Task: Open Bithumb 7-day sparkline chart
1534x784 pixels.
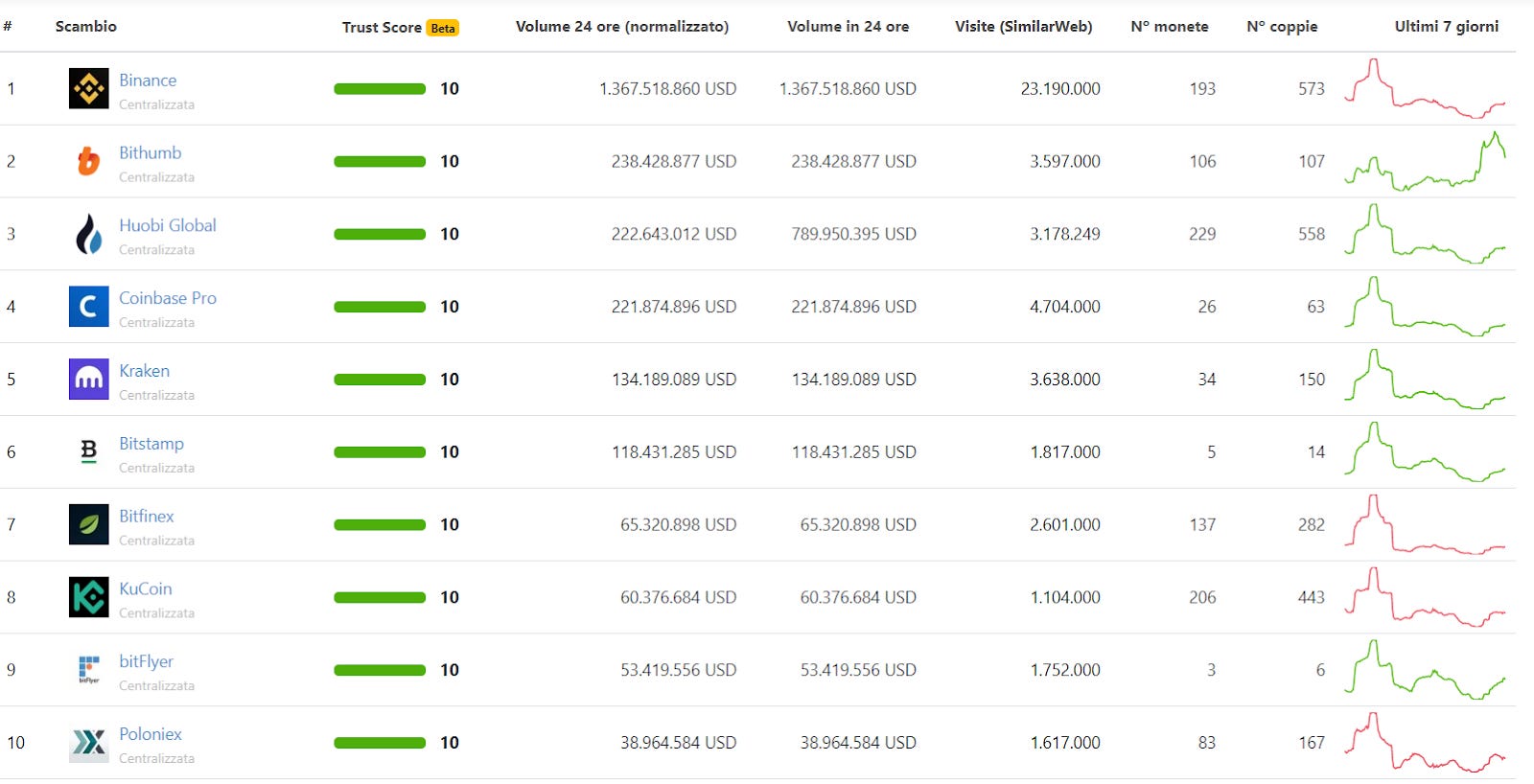Action: tap(1425, 161)
